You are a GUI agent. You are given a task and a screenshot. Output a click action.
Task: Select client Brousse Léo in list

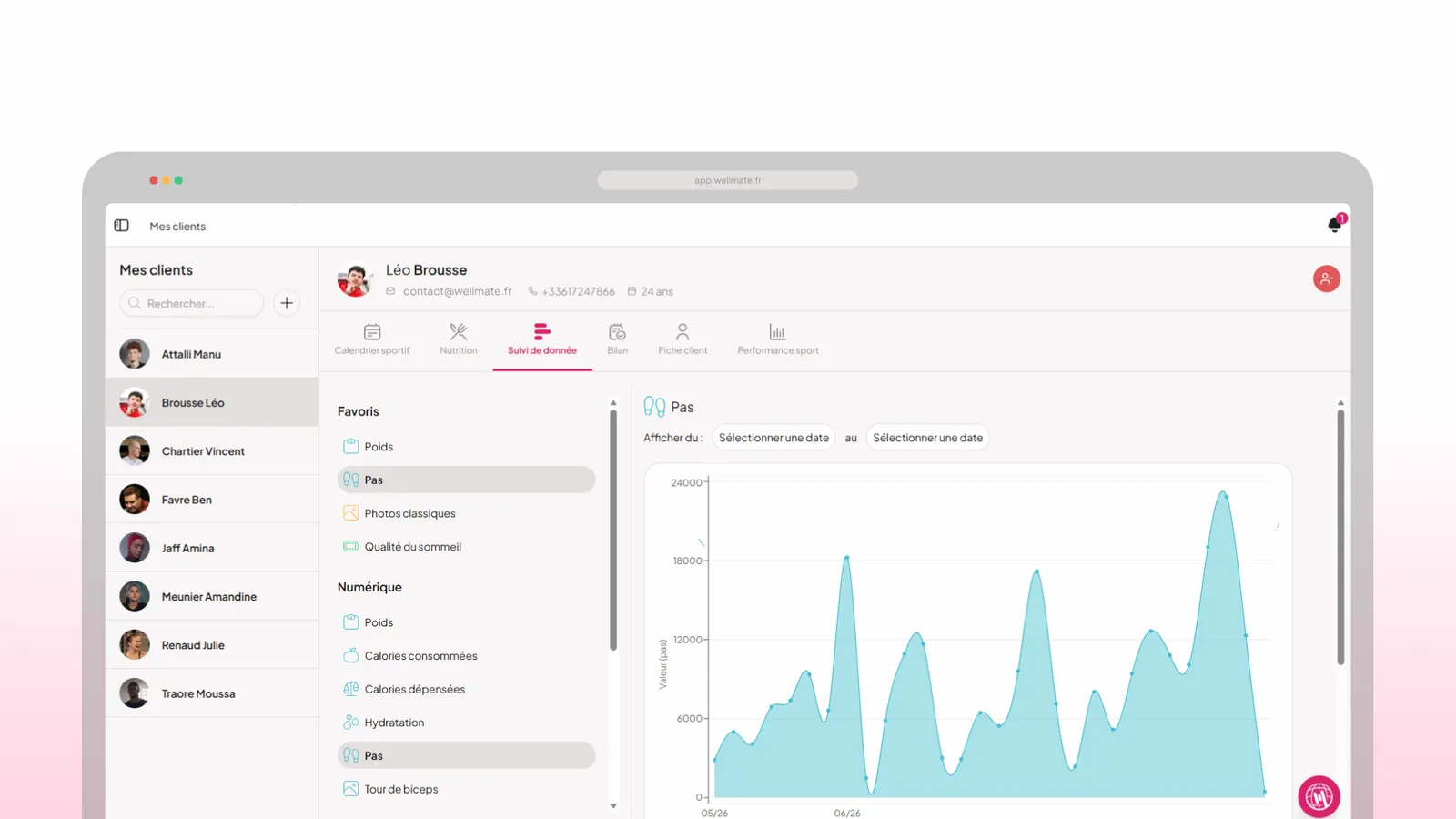point(212,402)
